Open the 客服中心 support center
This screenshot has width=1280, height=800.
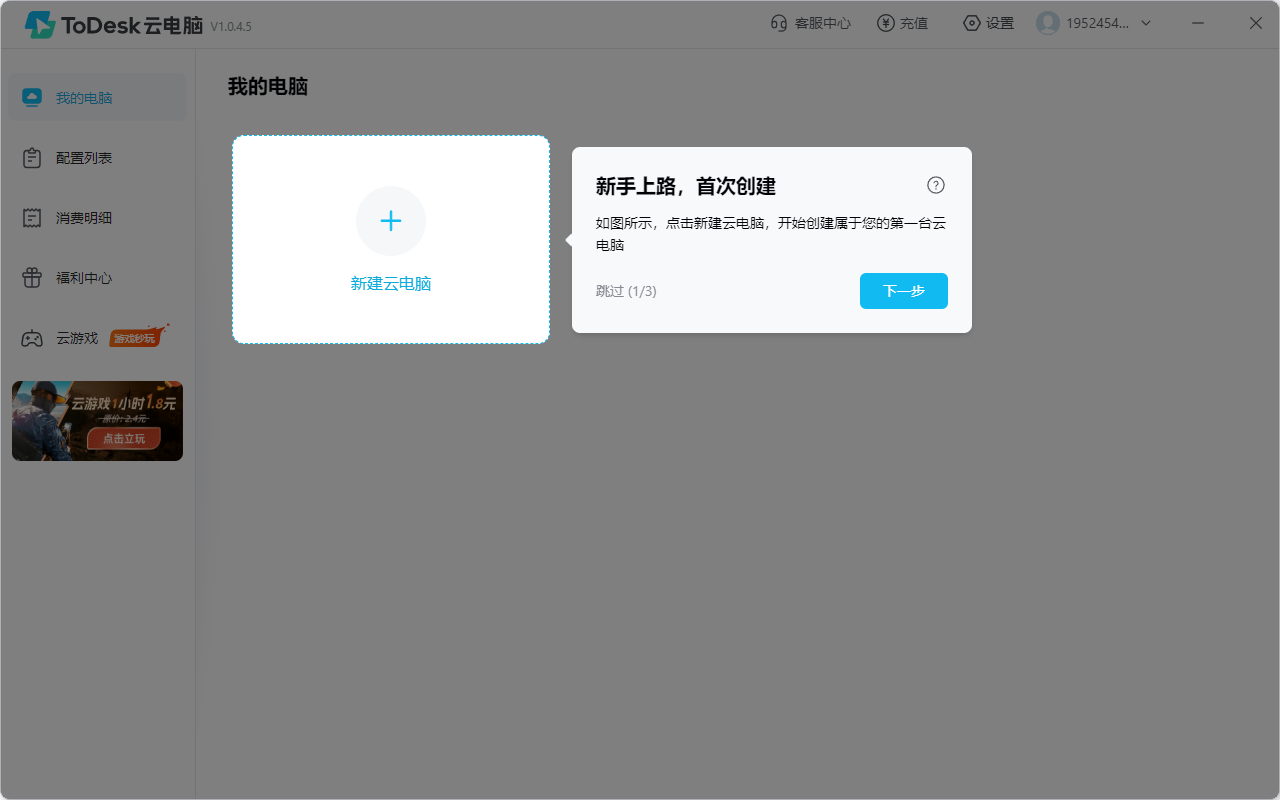click(x=810, y=22)
